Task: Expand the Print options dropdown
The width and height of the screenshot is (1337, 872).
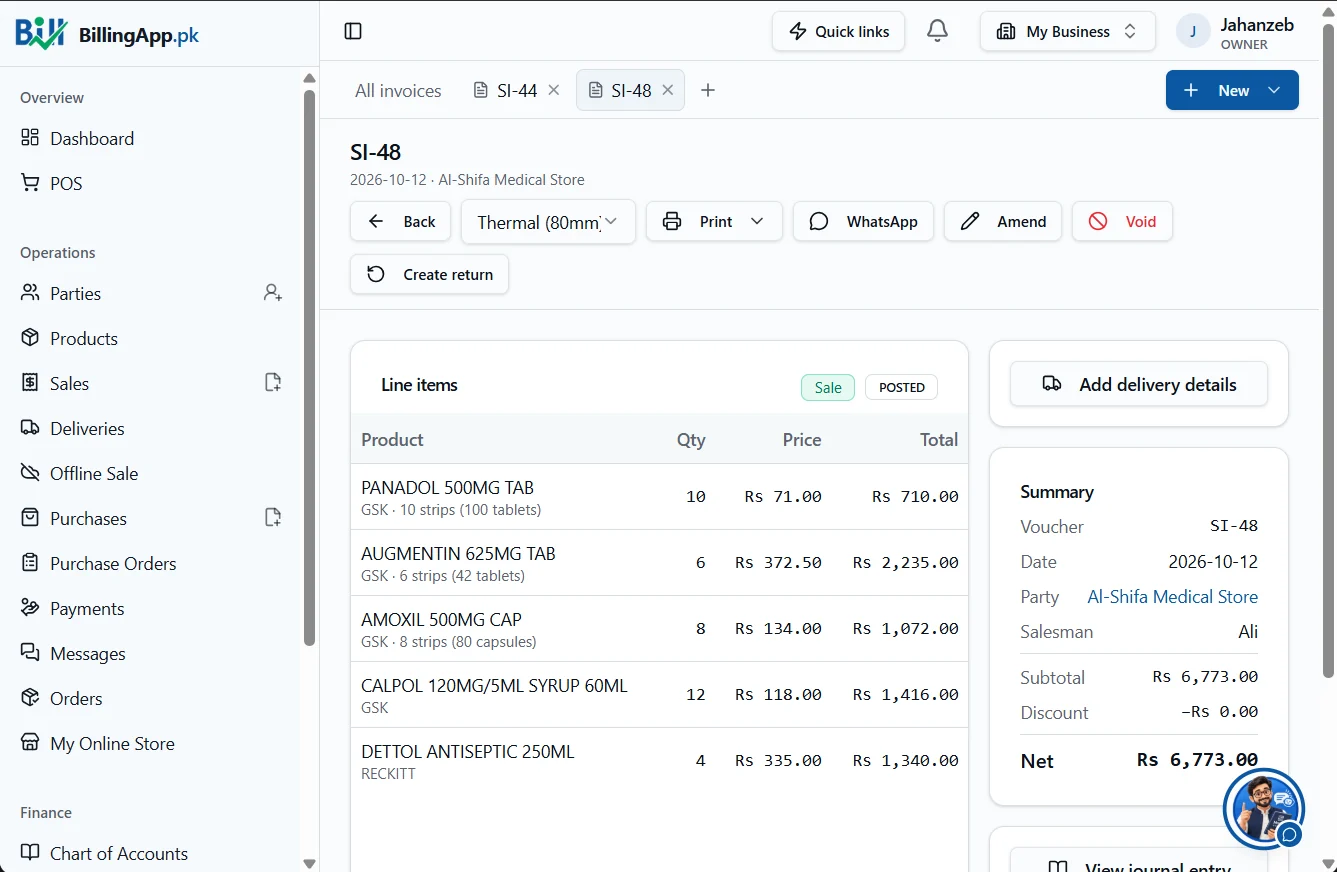Action: point(758,221)
